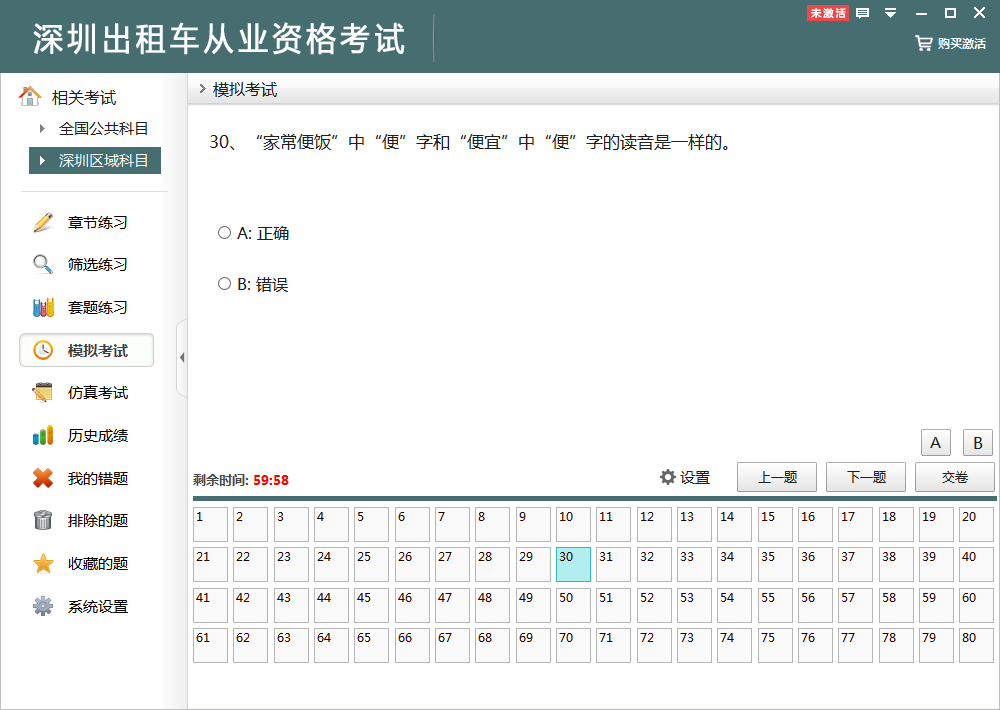The height and width of the screenshot is (710, 1000).
Task: Expand the 深圳区域科目 tree item
Action: pyautogui.click(x=42, y=160)
